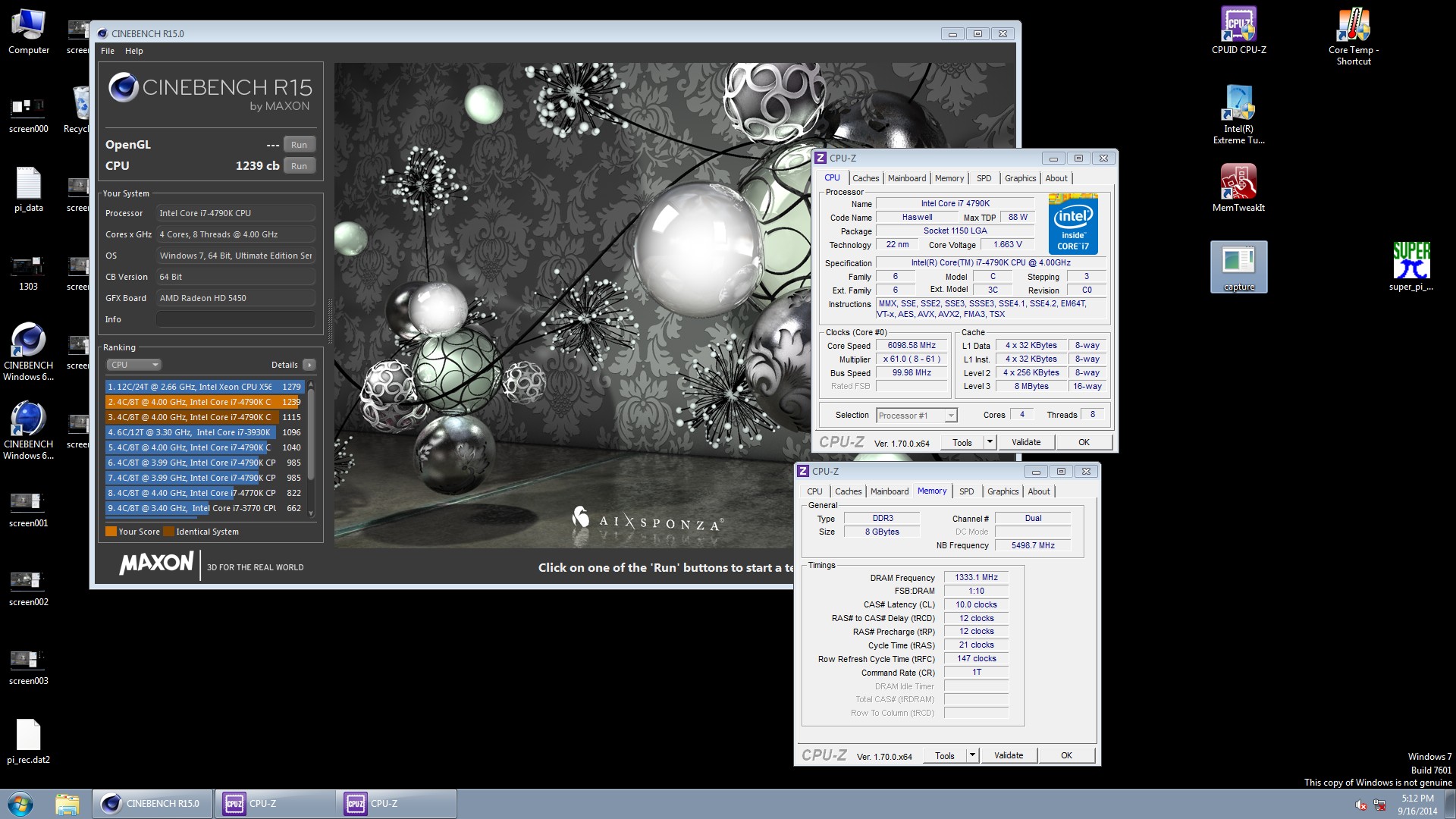Open the MemTweakIt desktop icon
Screen dimensions: 1456x819
(x=1238, y=188)
